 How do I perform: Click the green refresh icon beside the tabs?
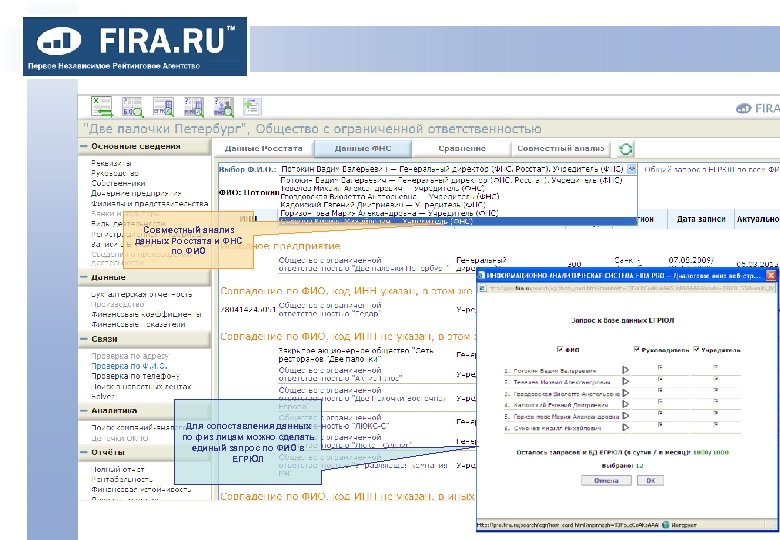pyautogui.click(x=625, y=149)
